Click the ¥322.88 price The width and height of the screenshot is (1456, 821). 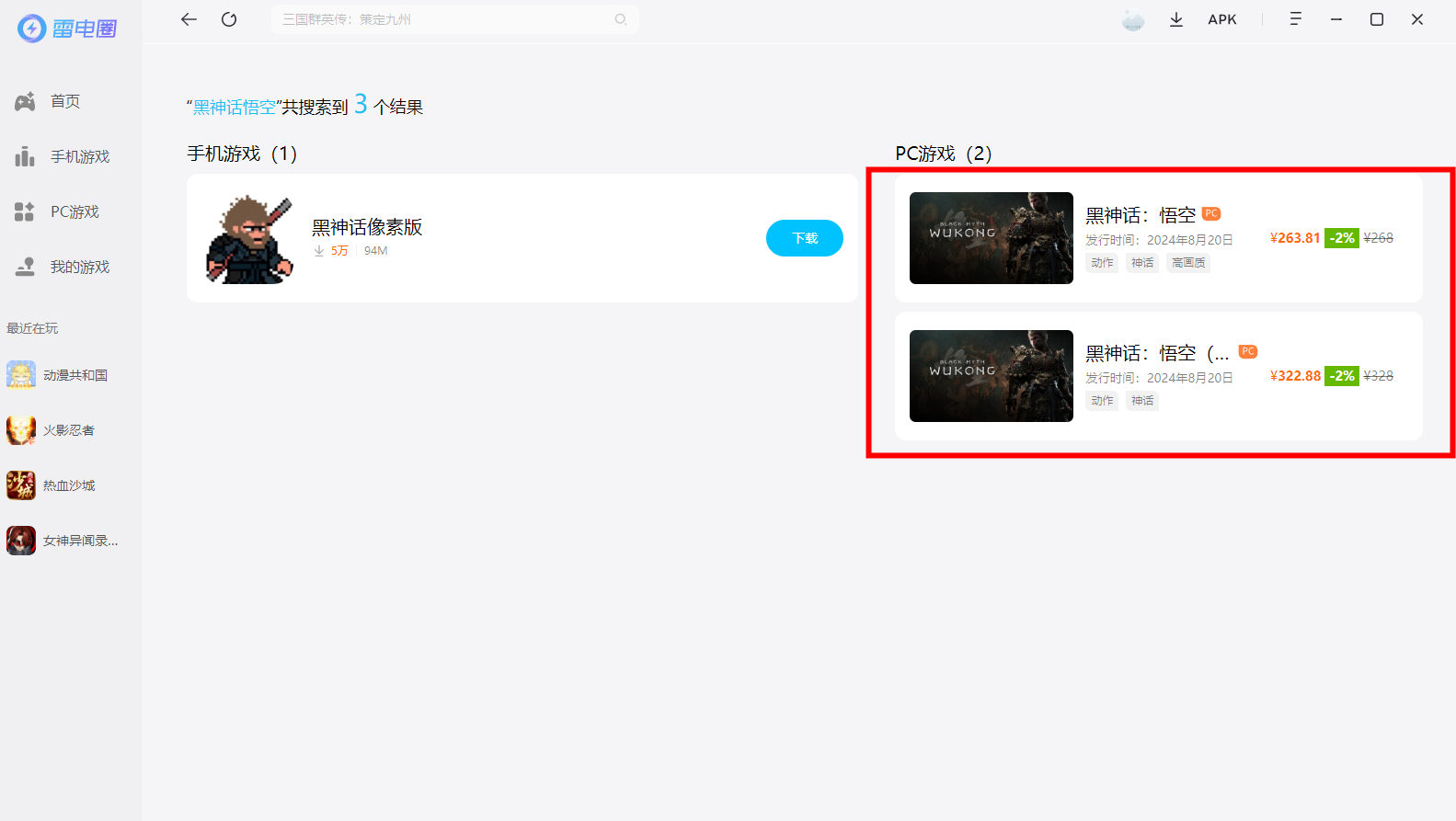(1295, 376)
